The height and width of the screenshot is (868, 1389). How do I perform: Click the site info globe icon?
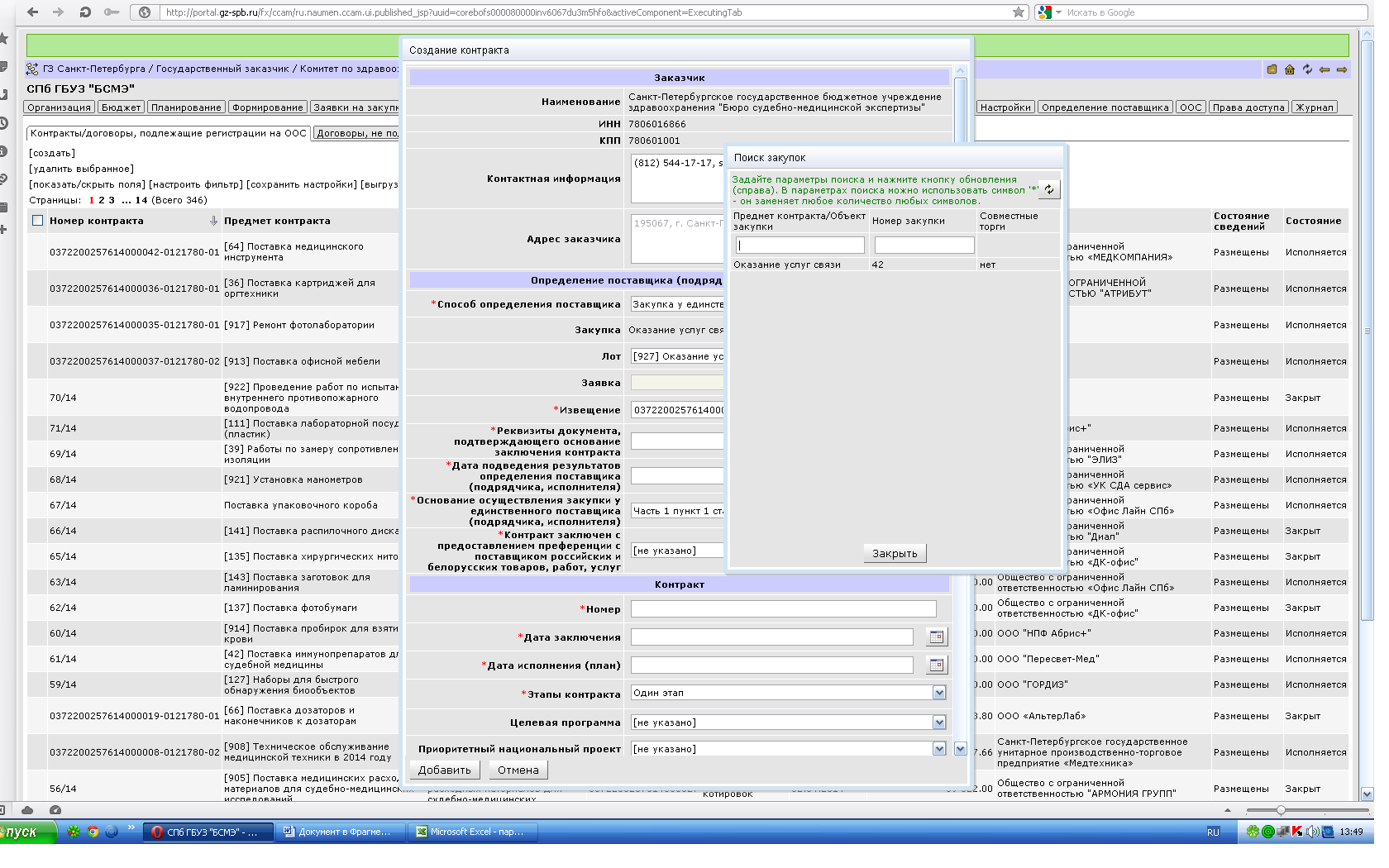145,12
